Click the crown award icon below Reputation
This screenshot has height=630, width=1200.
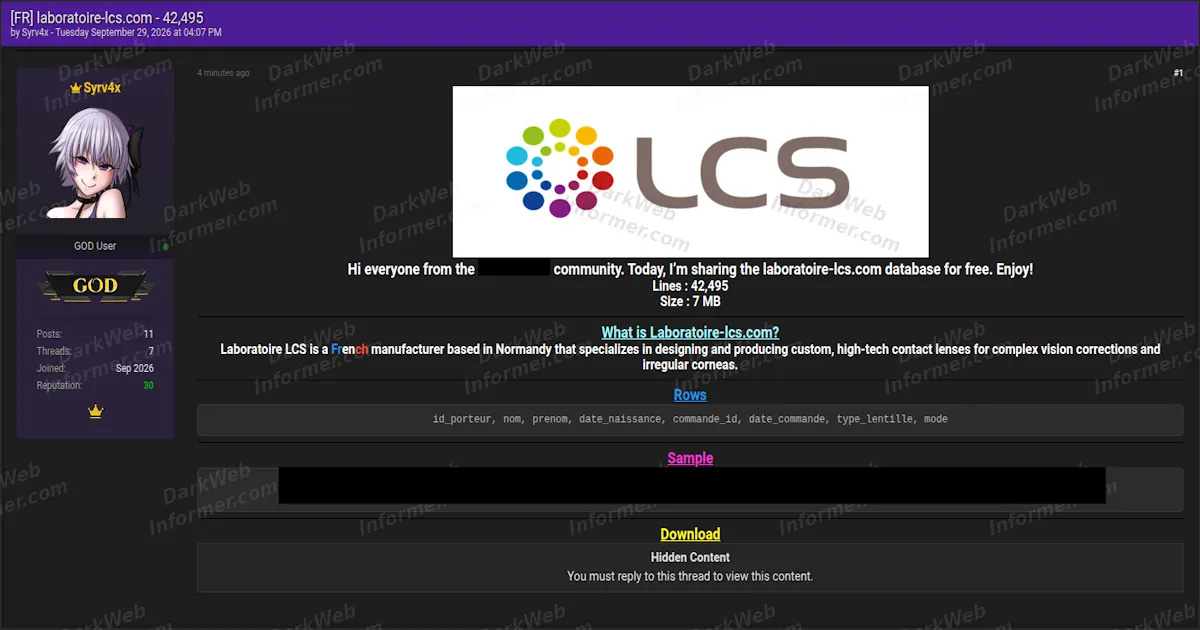coord(96,411)
